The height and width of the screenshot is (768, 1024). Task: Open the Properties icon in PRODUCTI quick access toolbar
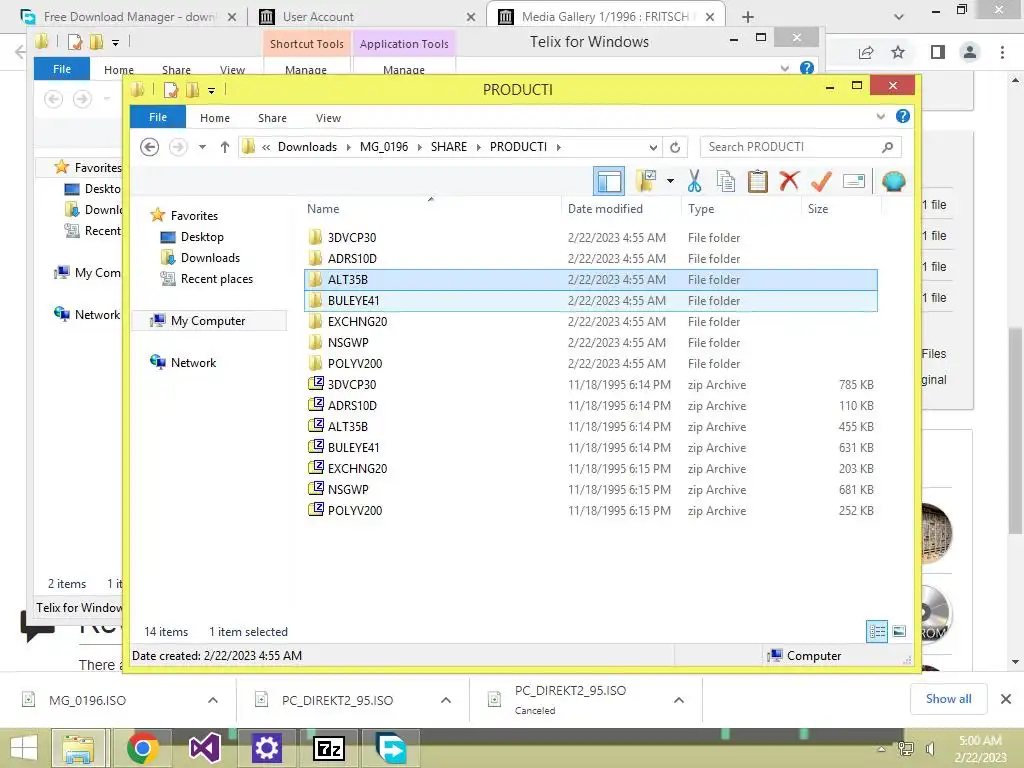click(x=170, y=90)
